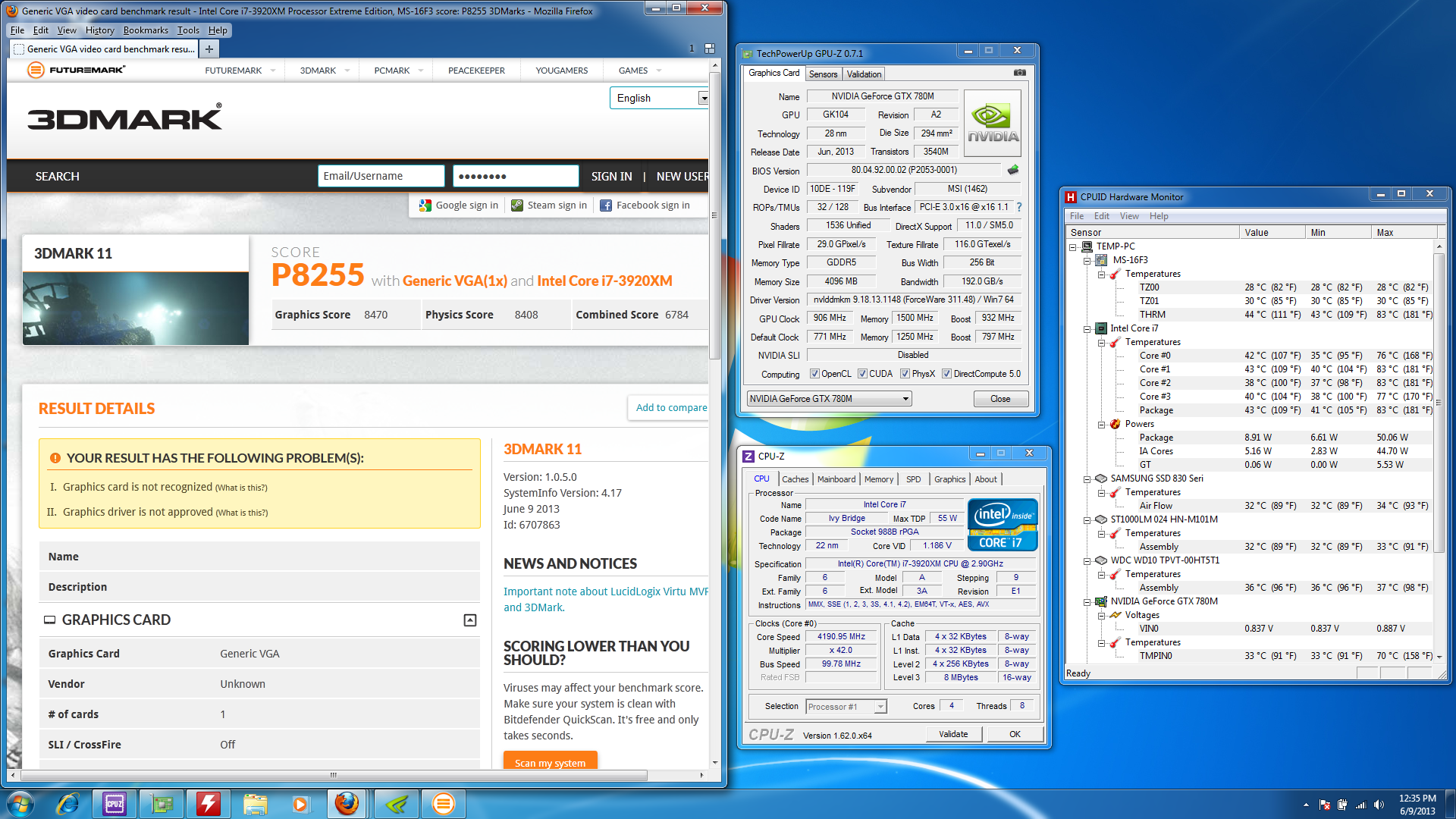
Task: Switch to Firefox on the taskbar
Action: click(x=347, y=803)
